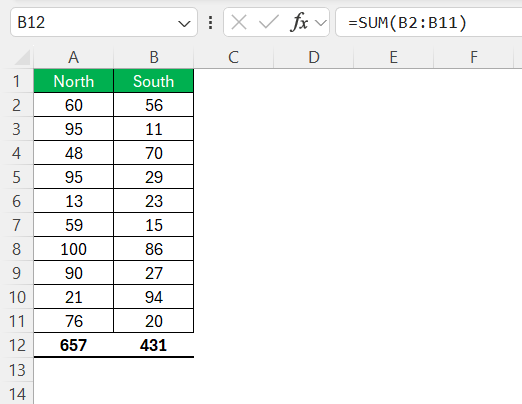Select row 8 header
This screenshot has width=522, height=404.
pos(17,249)
